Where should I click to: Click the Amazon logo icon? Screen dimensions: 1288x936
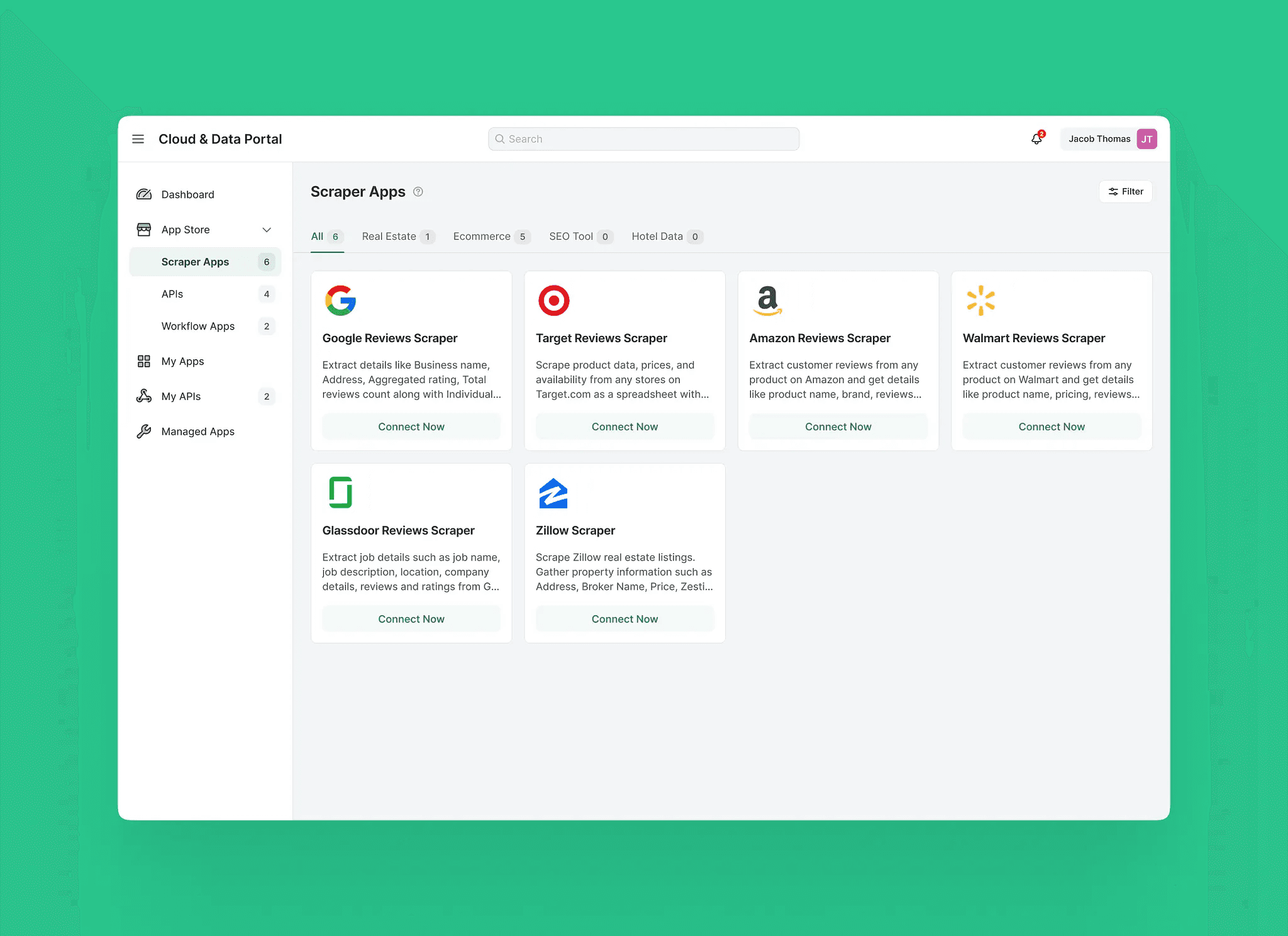click(x=767, y=301)
